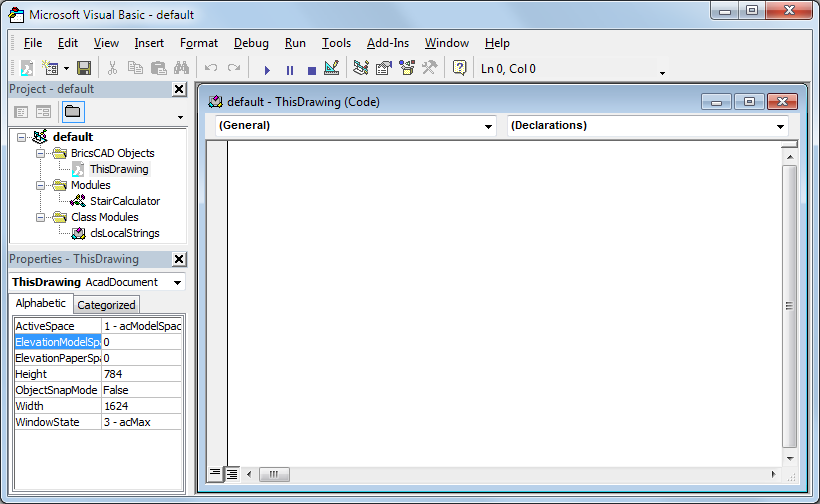
Task: Toggle Design Mode icon in toolbar
Action: [x=332, y=68]
